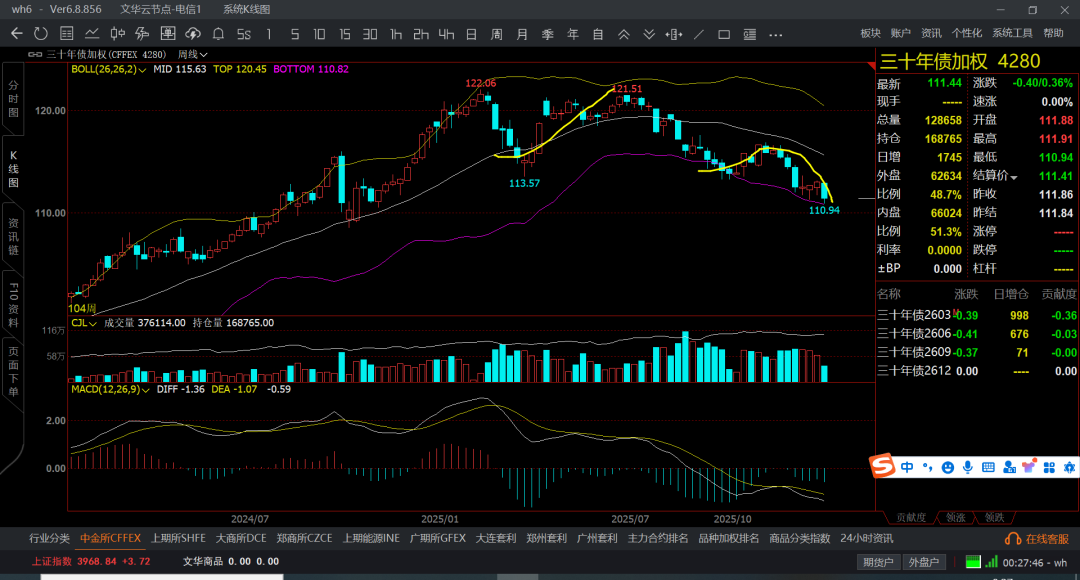Screen dimensions: 1080x580
Task: Click the double down-arrow next contract icon
Action: [x=649, y=34]
